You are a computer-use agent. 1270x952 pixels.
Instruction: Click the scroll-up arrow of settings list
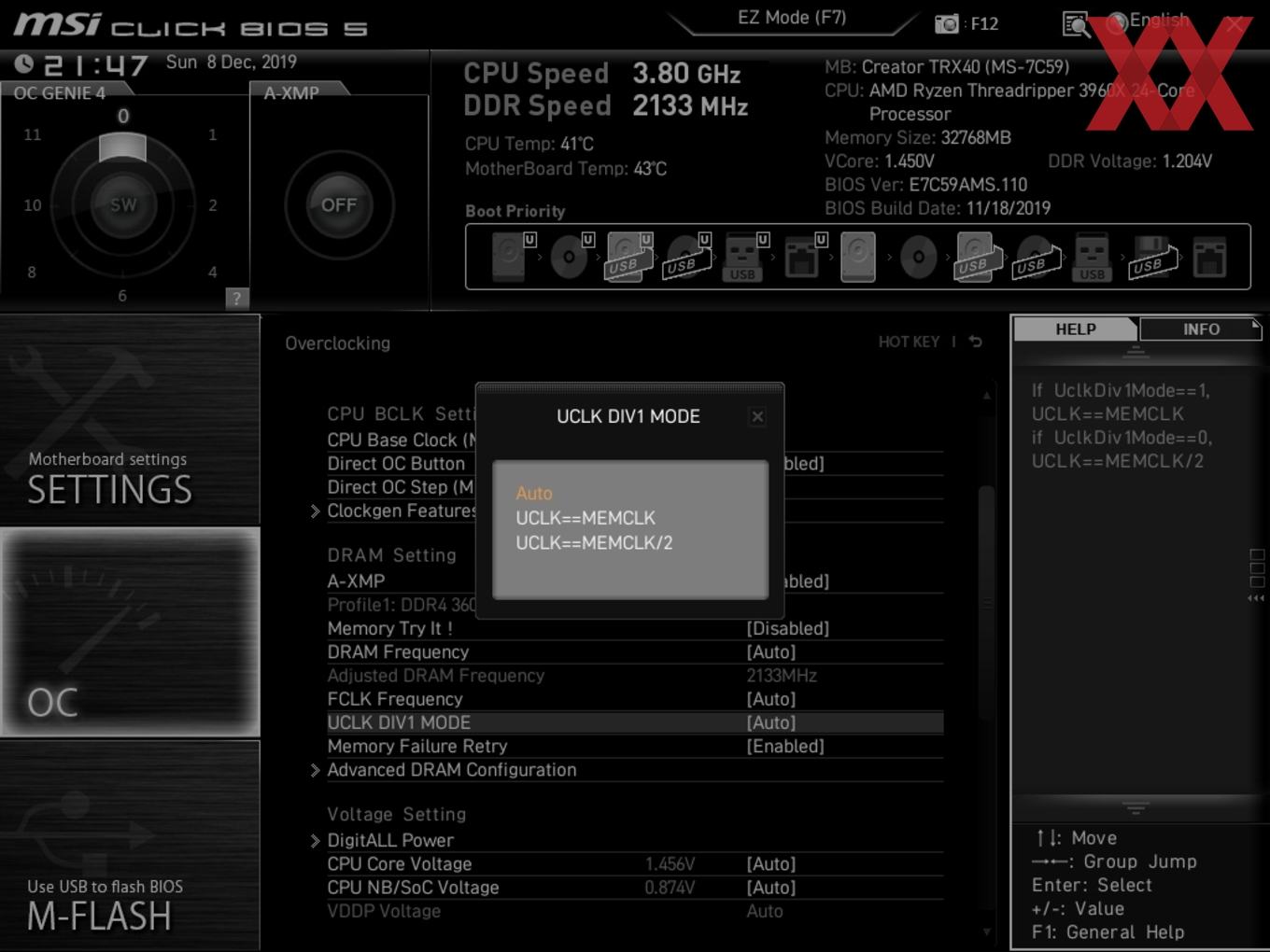coord(986,396)
